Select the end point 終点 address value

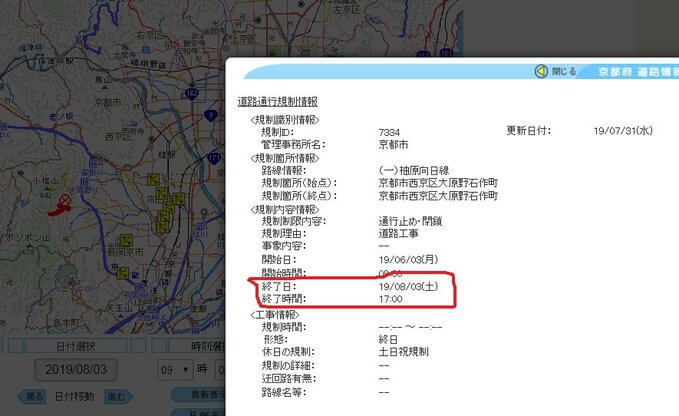pyautogui.click(x=438, y=196)
